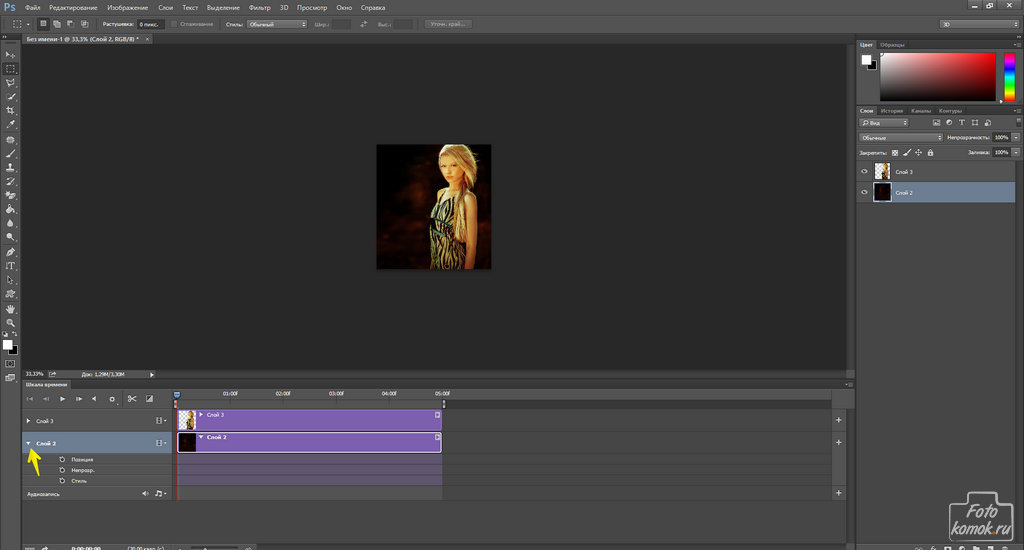The image size is (1024, 550).
Task: Collapse the Слой 2 timeline track
Action: click(28, 442)
